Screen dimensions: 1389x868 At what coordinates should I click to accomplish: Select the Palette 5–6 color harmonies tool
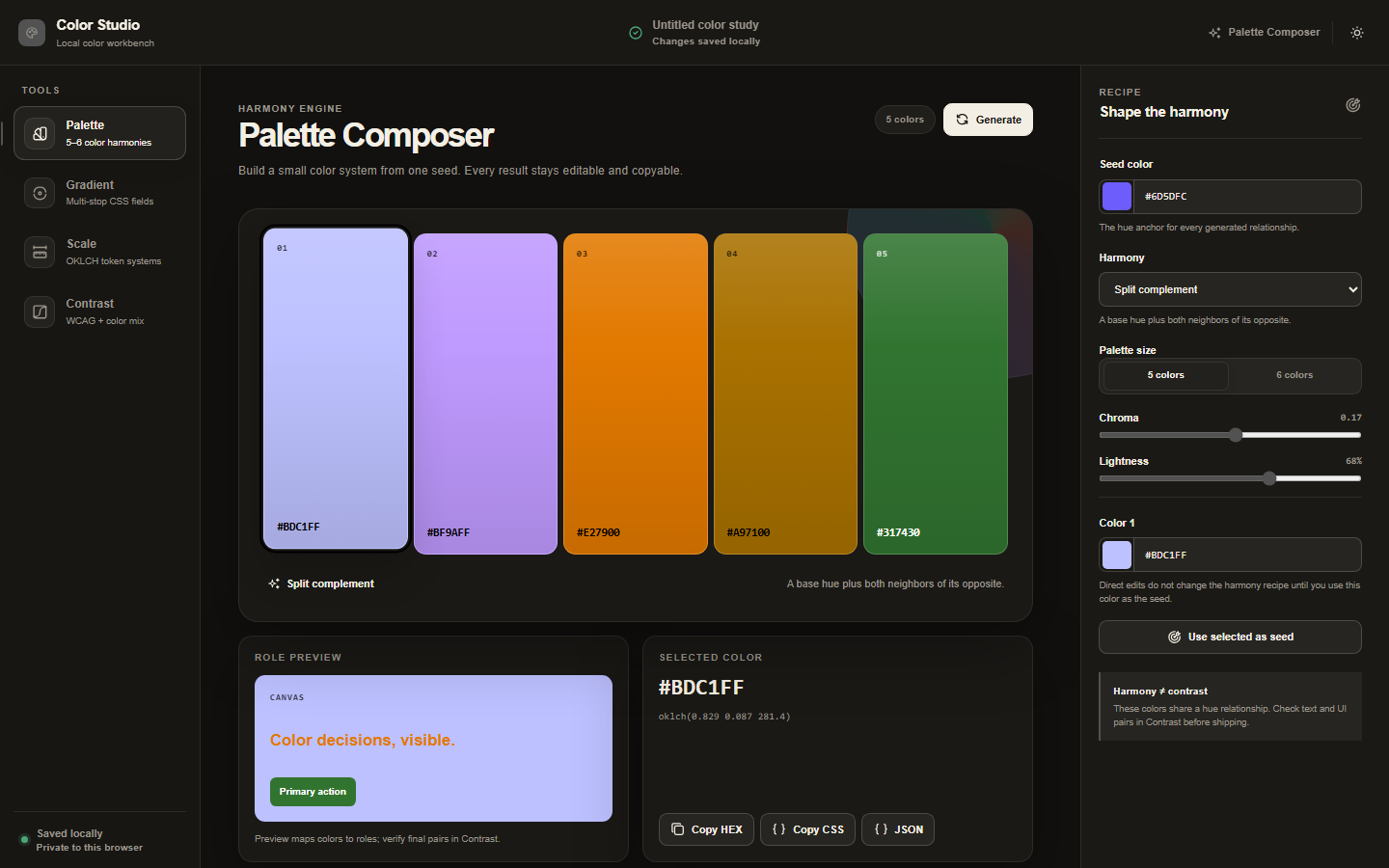coord(100,133)
